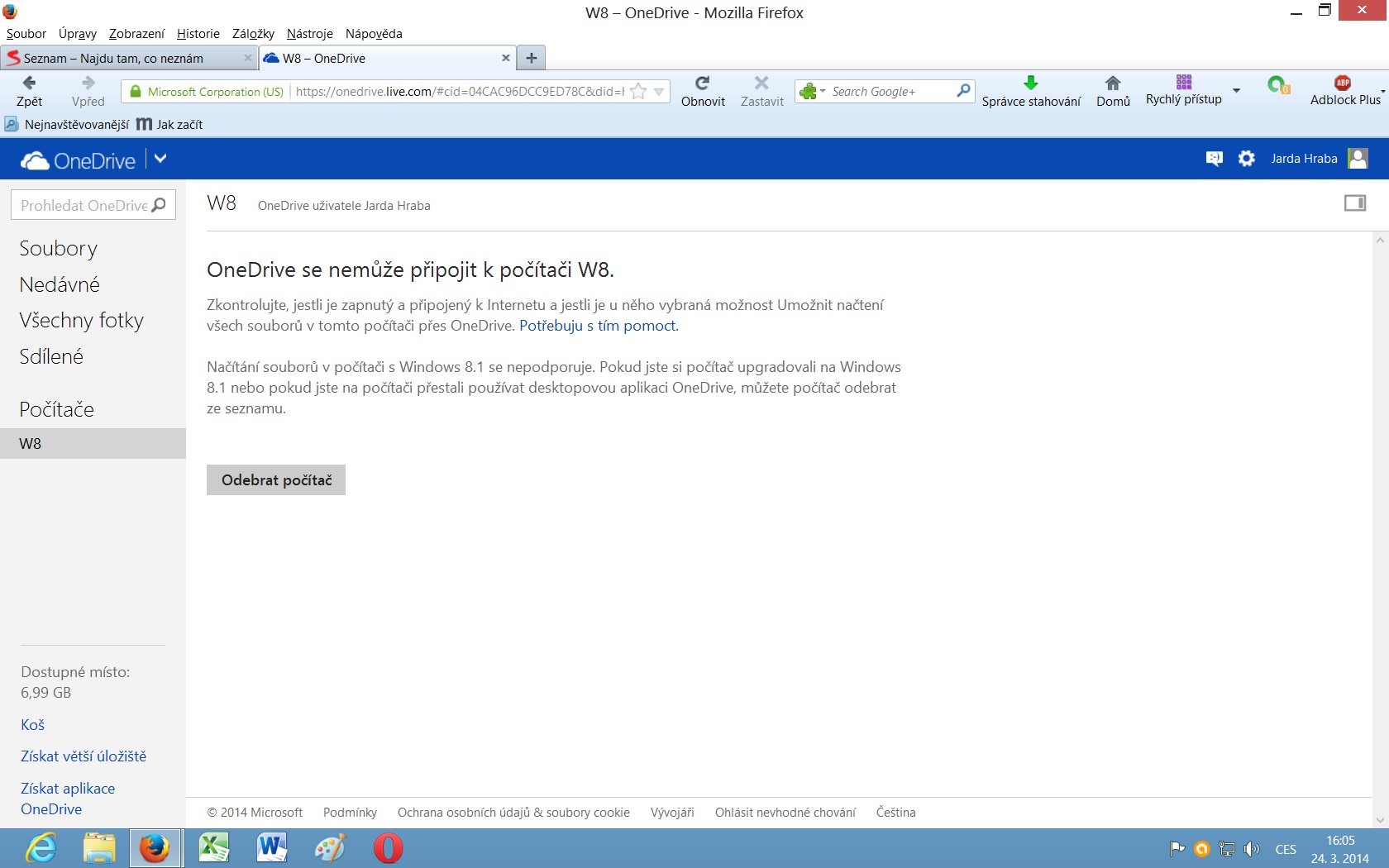Click Microsoft Corporation (US) site identity
Screen dimensions: 1389x868
click(x=207, y=92)
